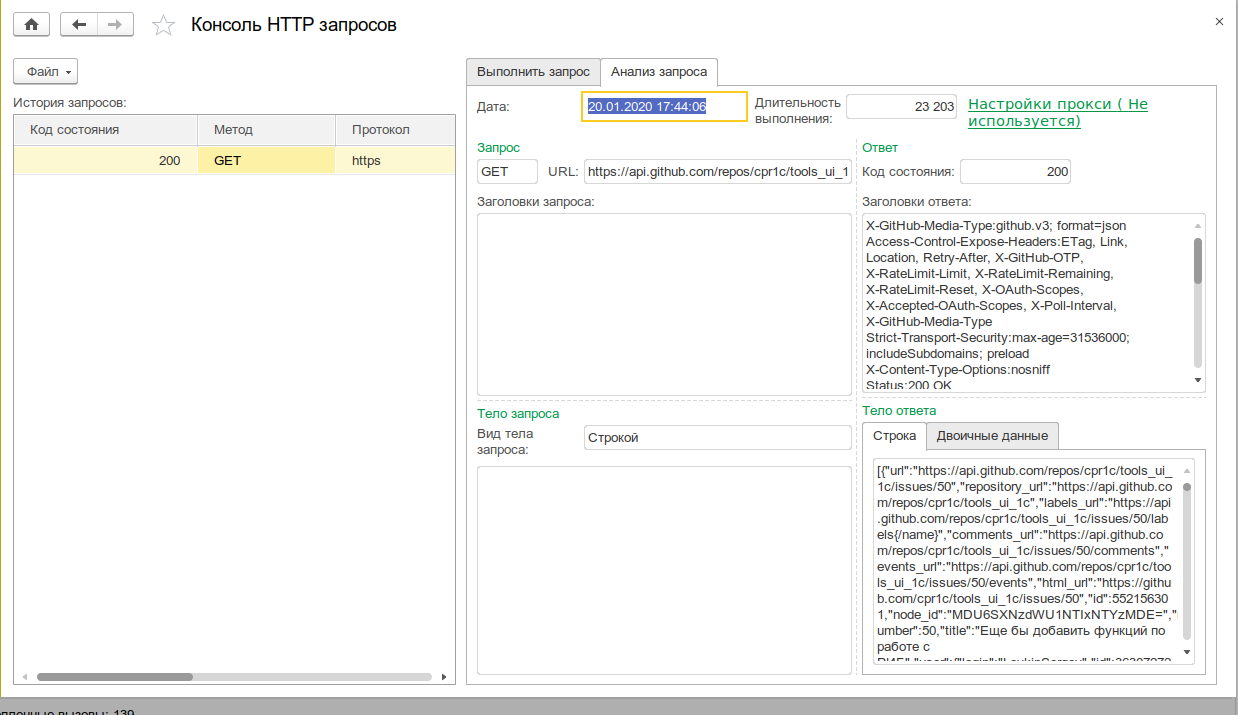Click the Home icon button
The height and width of the screenshot is (715, 1238).
point(31,24)
